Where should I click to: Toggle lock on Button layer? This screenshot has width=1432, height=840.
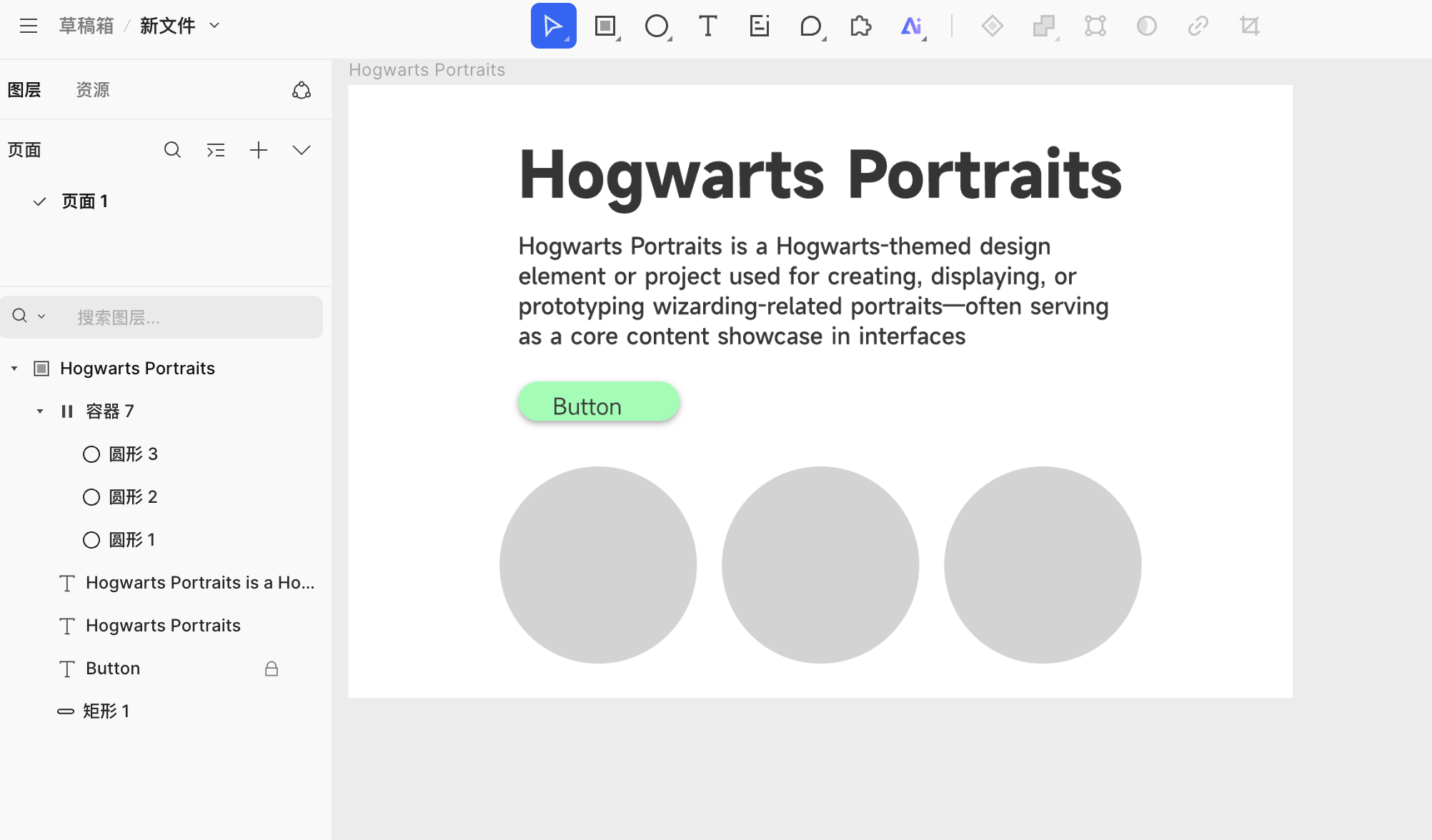tap(272, 669)
